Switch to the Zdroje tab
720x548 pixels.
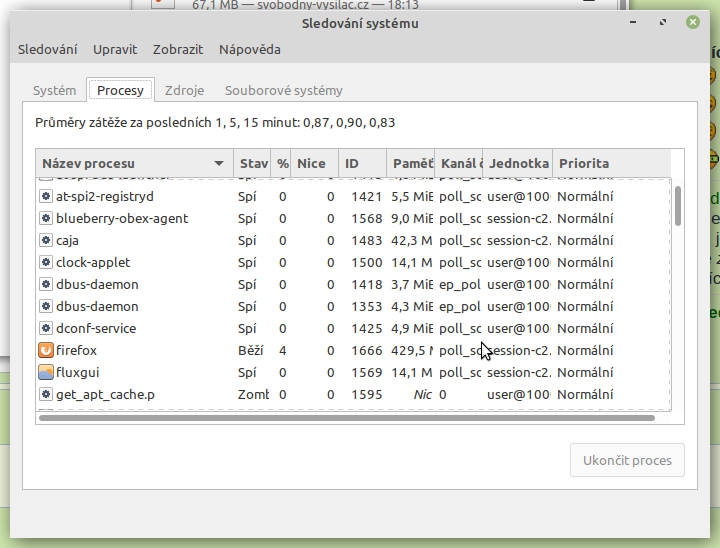point(184,90)
